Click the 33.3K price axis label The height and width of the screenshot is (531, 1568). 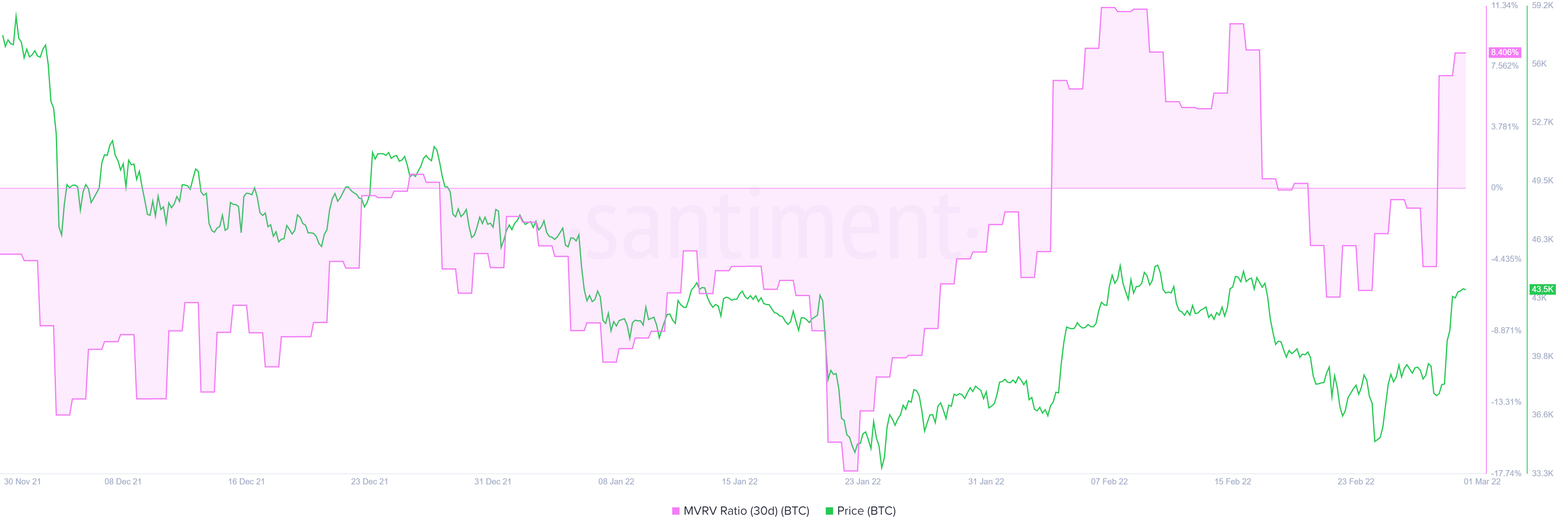[x=1542, y=473]
